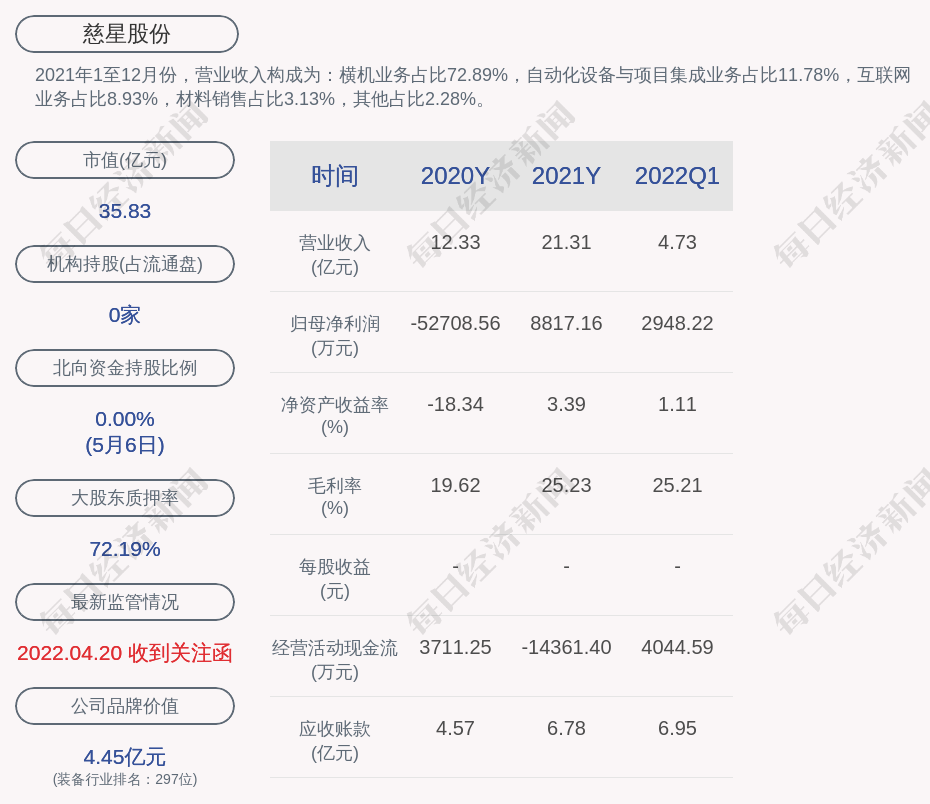Viewport: 930px width, 804px height.
Task: Select the 市值(亿元) label pill
Action: (x=125, y=160)
